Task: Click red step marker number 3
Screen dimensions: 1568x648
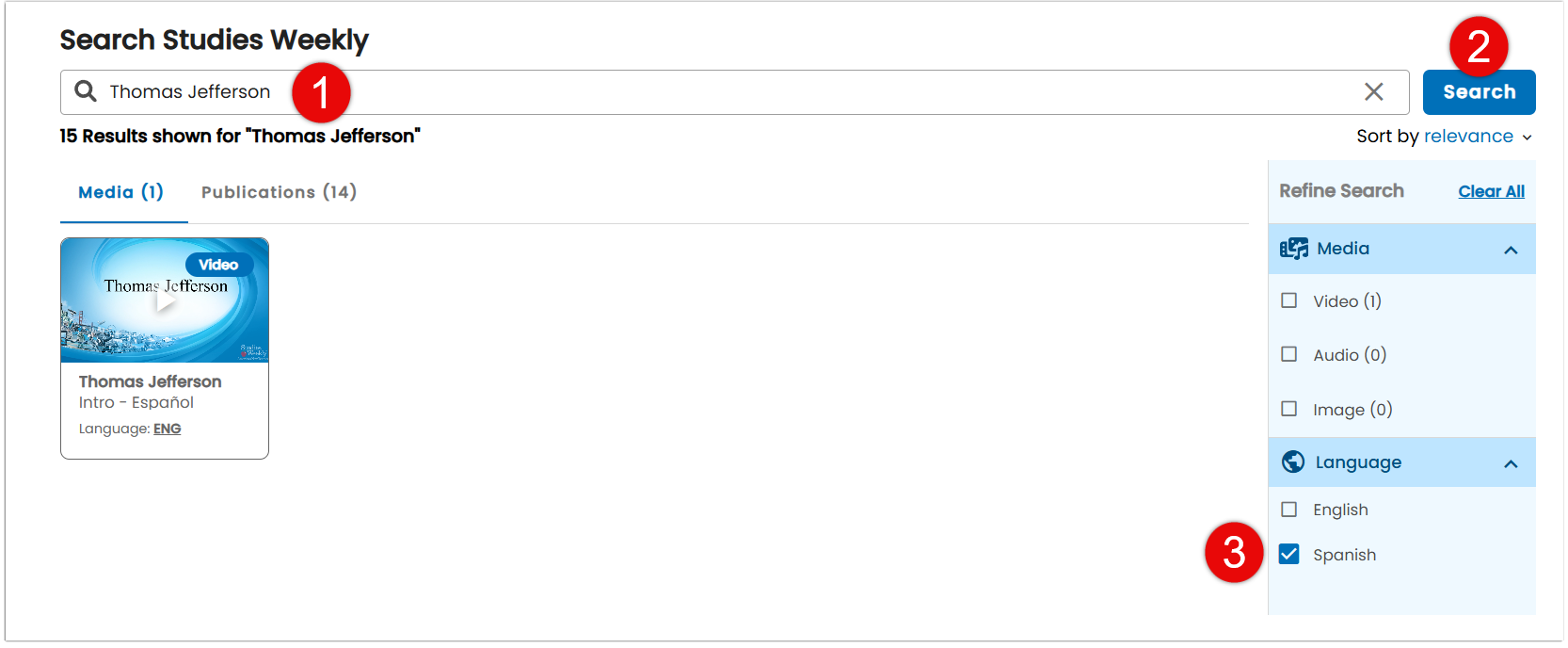Action: (x=1234, y=553)
